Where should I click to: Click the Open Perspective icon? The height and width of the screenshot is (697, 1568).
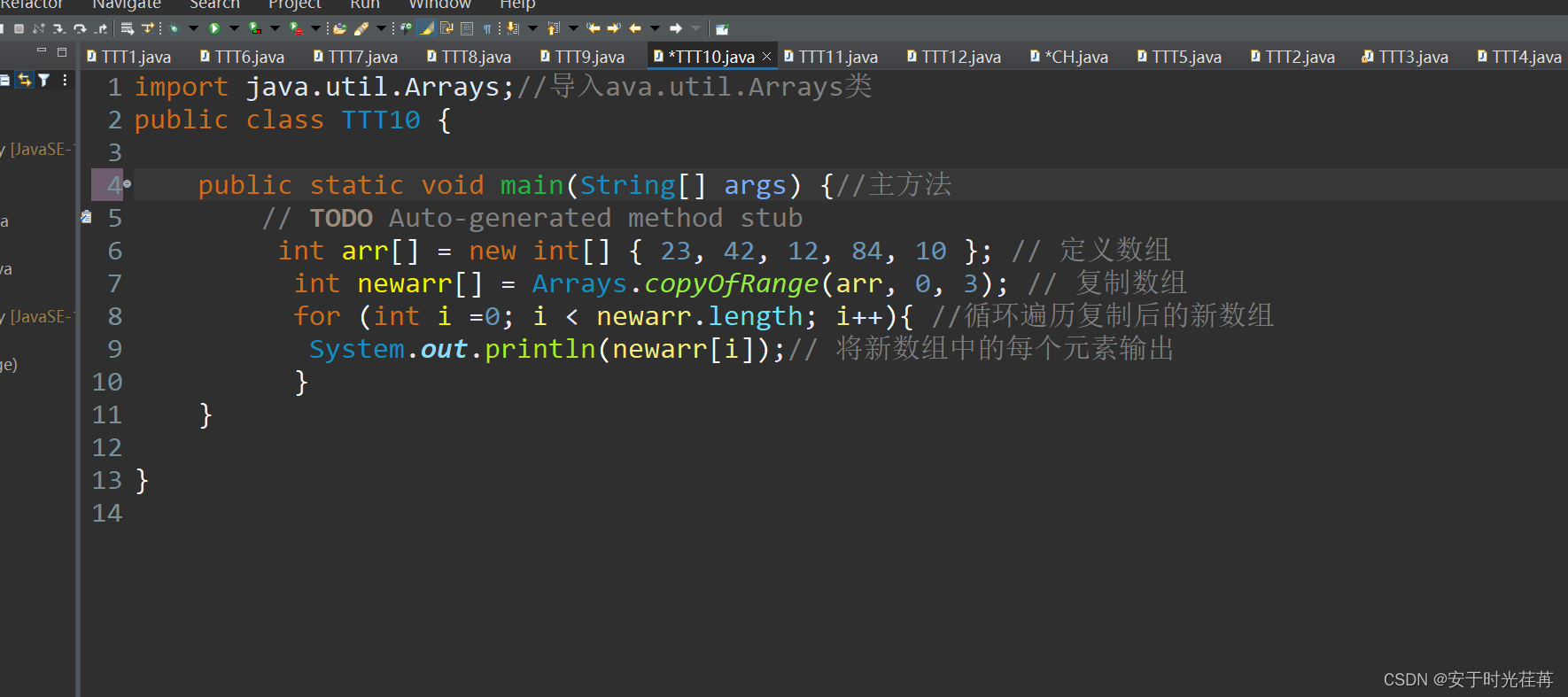[722, 28]
